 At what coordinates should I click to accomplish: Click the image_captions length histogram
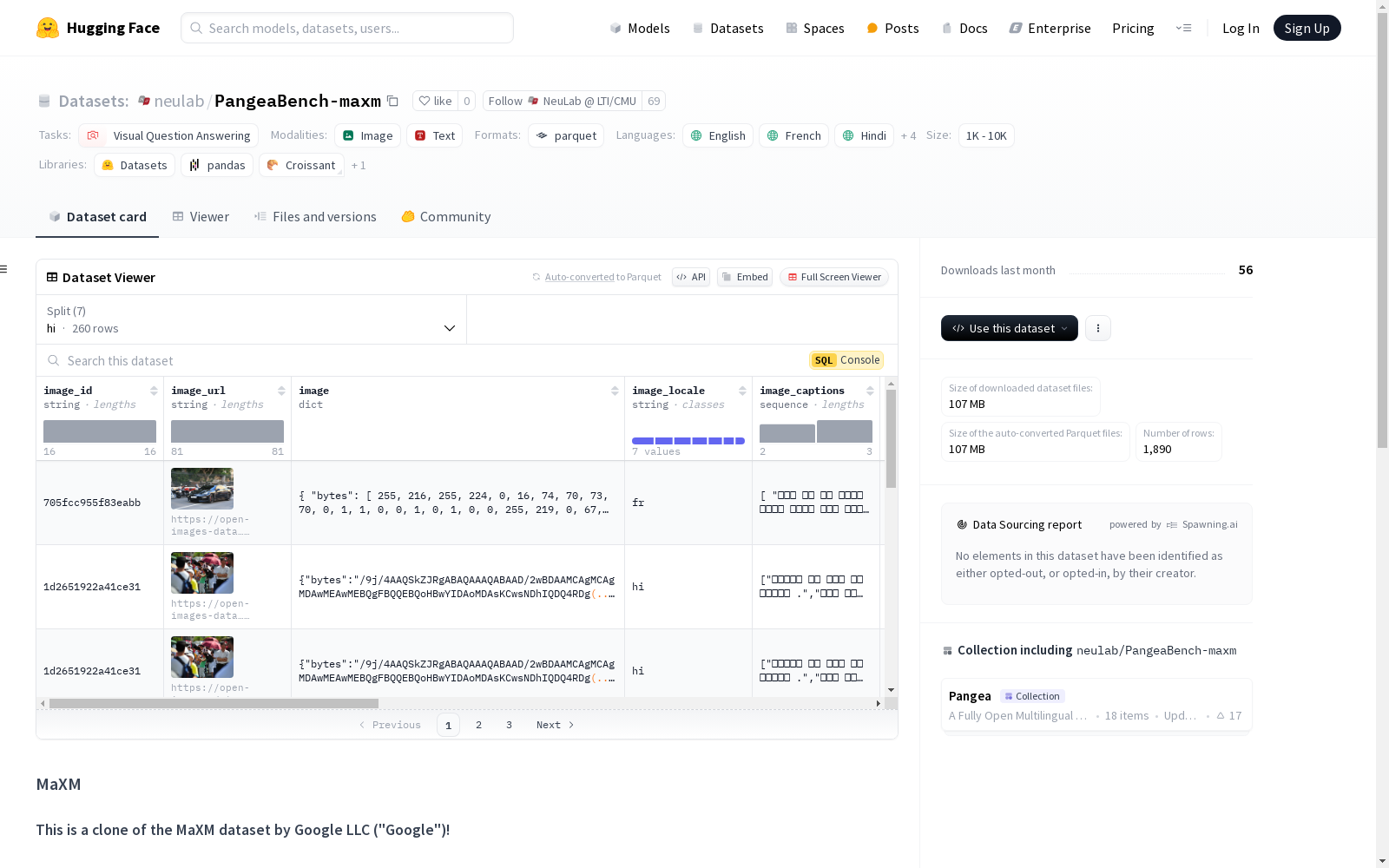pos(816,431)
